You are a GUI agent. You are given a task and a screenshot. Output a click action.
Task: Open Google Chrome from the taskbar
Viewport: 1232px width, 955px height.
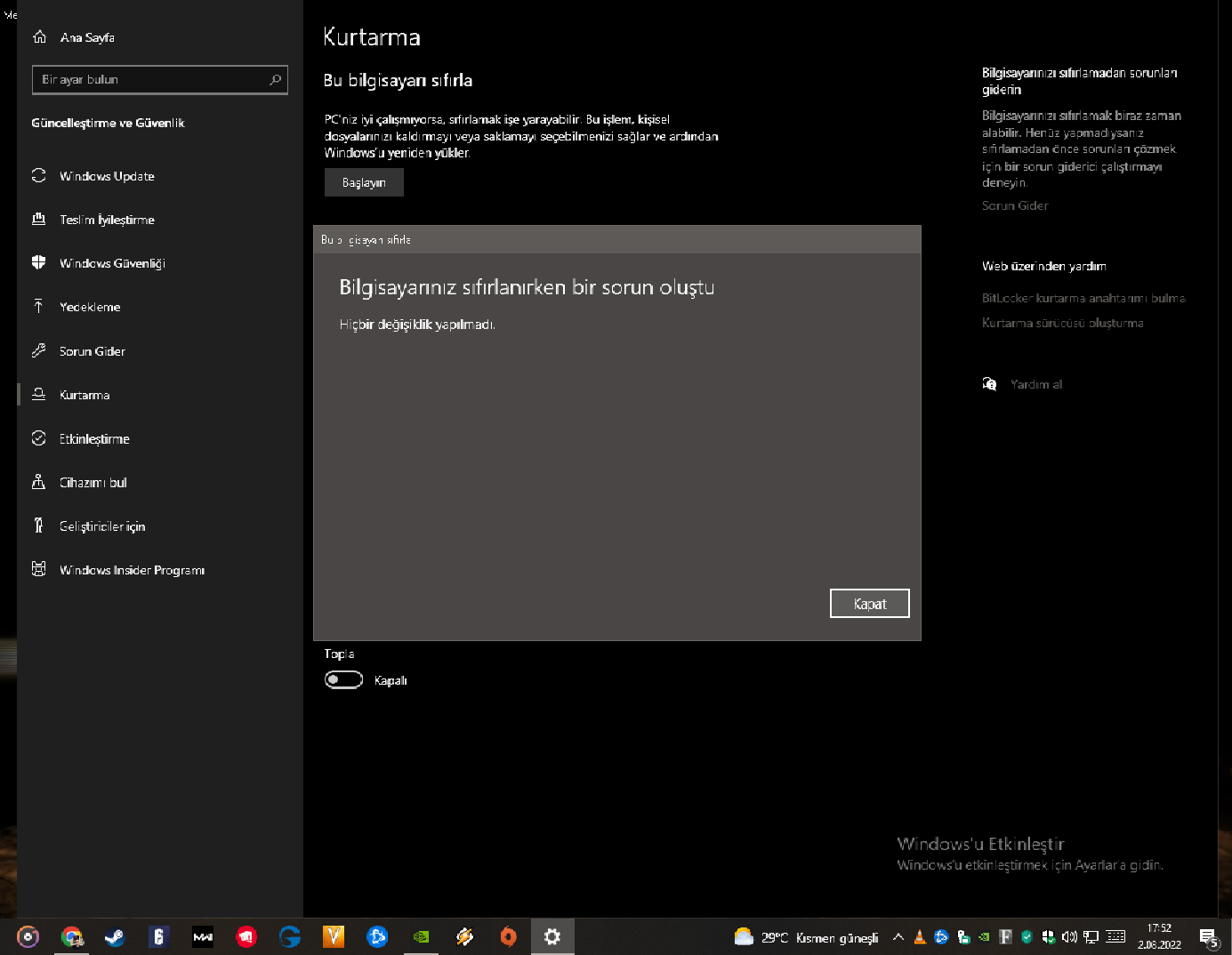coord(71,936)
